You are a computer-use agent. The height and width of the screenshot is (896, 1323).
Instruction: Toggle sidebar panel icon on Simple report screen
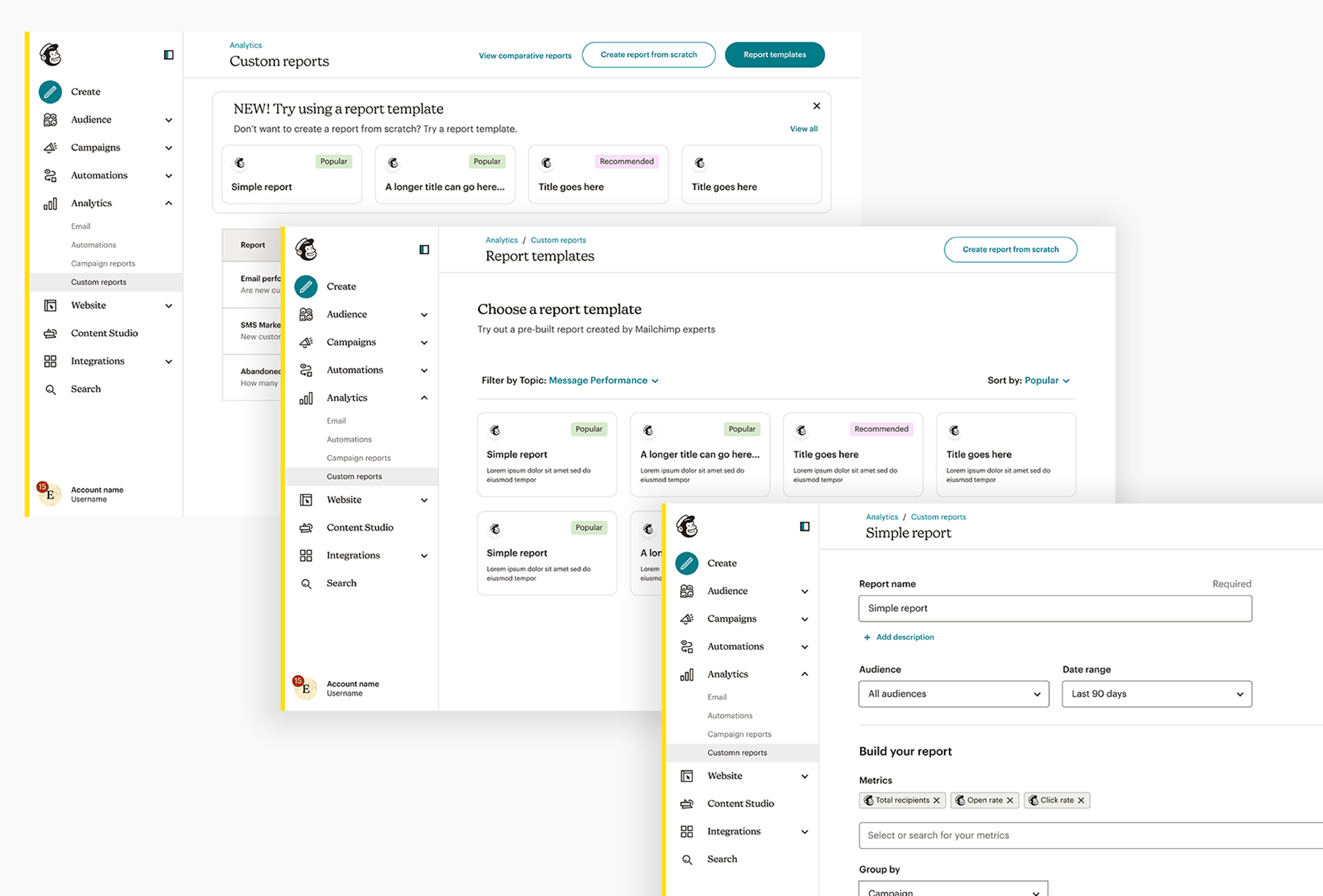click(804, 527)
